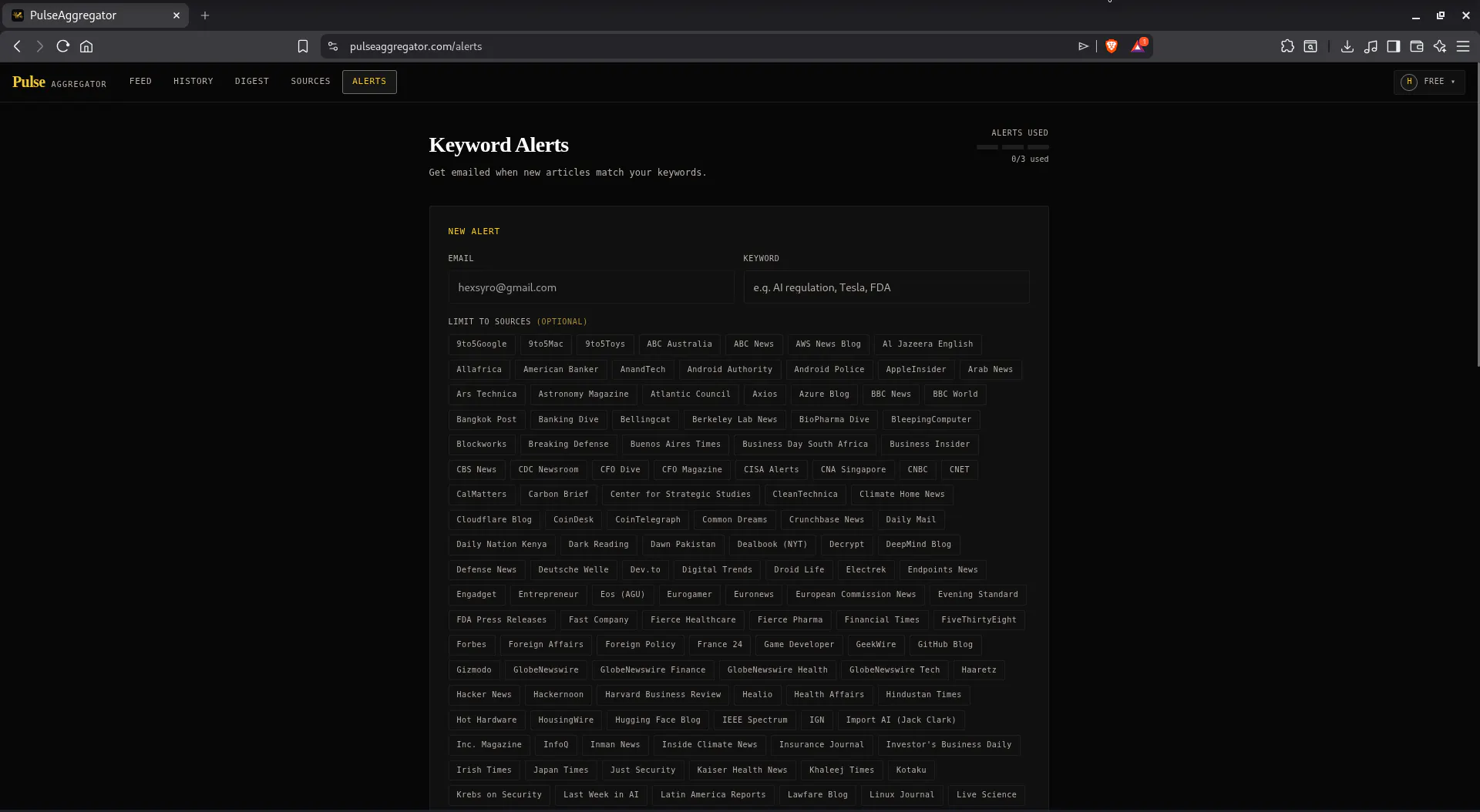Toggle the CISA Alerts source chip

[772, 470]
